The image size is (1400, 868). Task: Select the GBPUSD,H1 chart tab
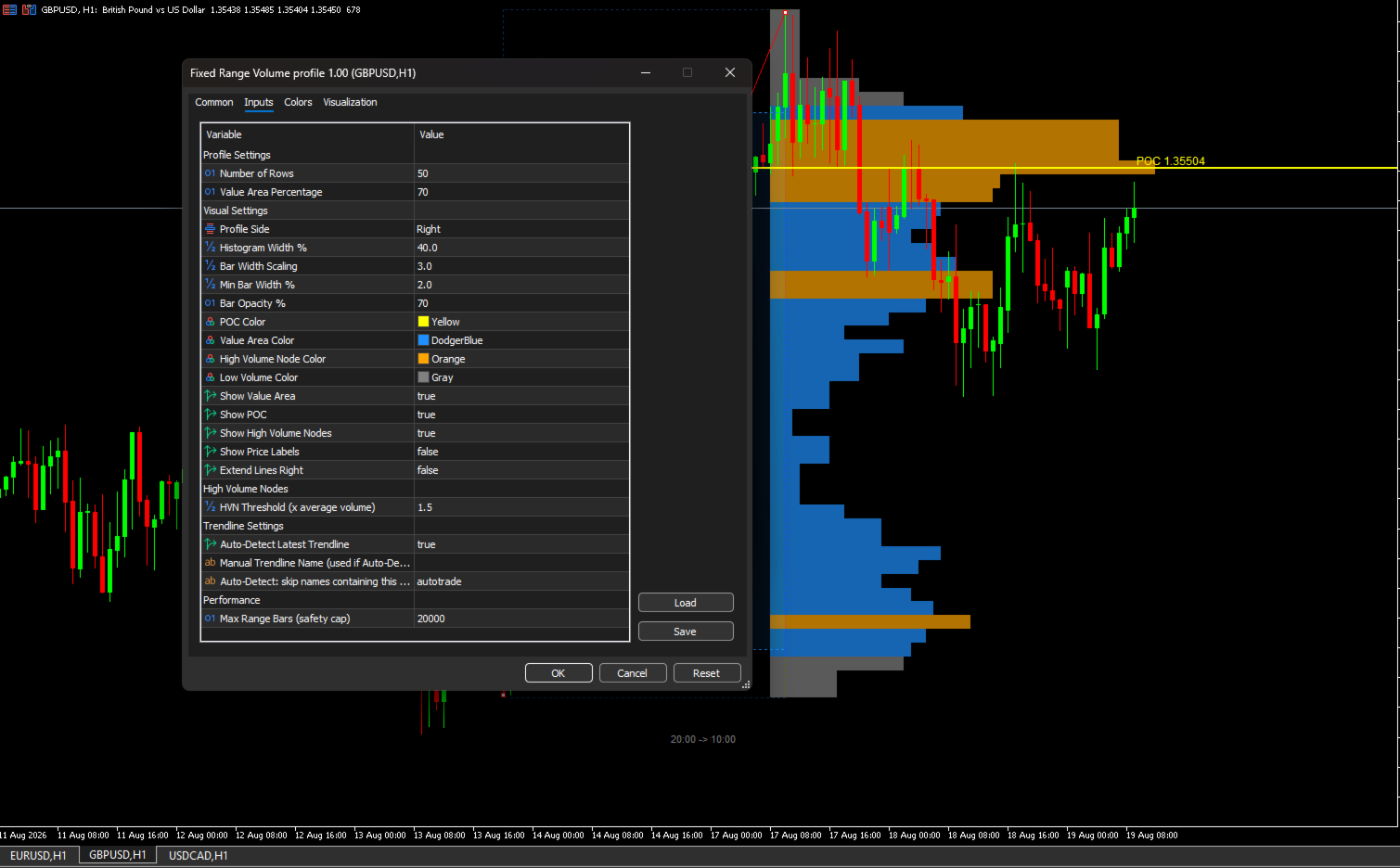pos(118,855)
